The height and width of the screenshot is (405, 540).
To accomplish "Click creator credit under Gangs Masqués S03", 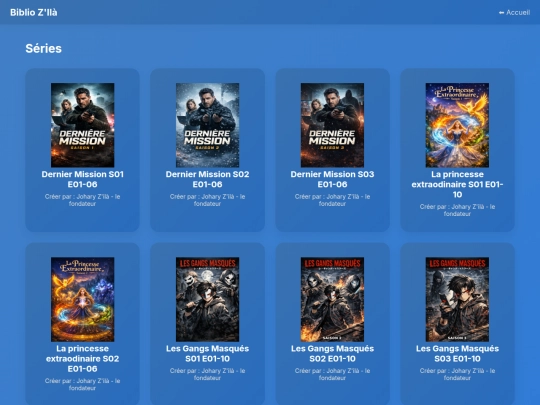I will pos(457,374).
